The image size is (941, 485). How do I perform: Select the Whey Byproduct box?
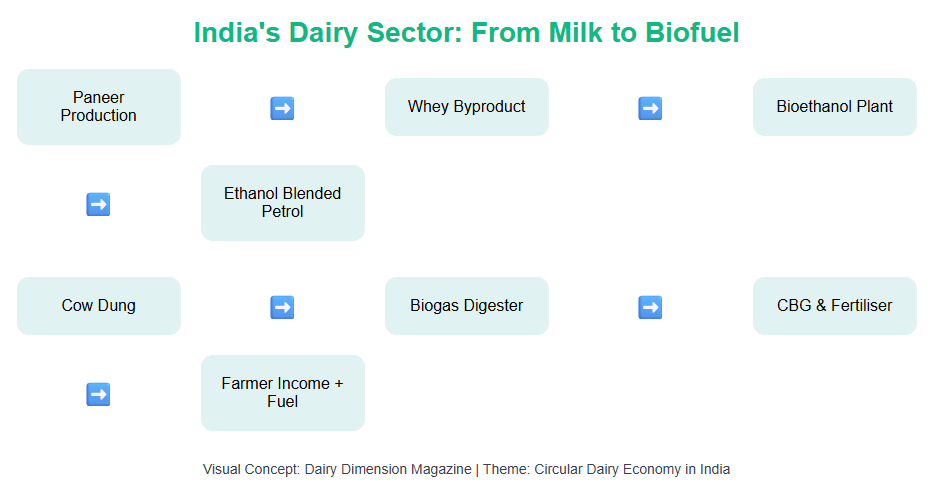click(467, 107)
